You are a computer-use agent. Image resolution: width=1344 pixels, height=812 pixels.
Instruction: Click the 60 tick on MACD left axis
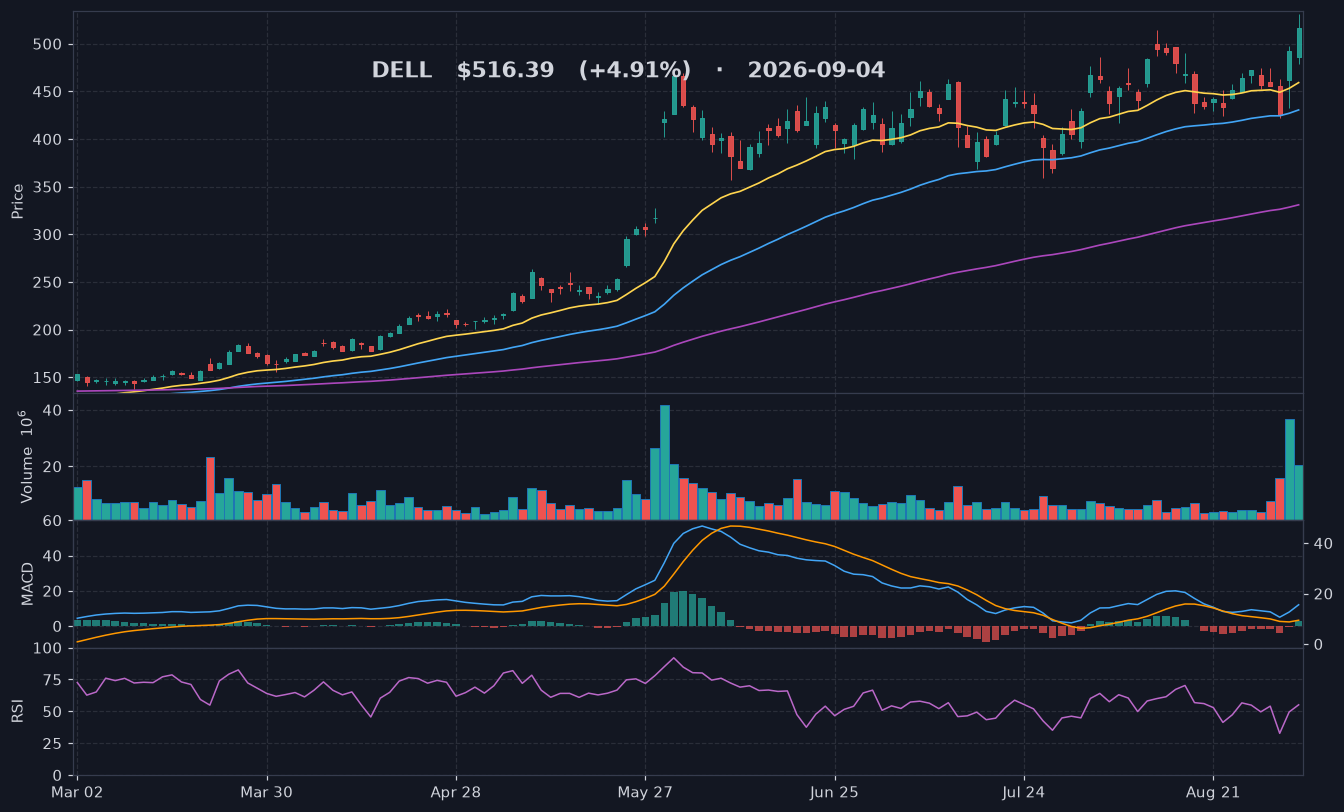(54, 521)
